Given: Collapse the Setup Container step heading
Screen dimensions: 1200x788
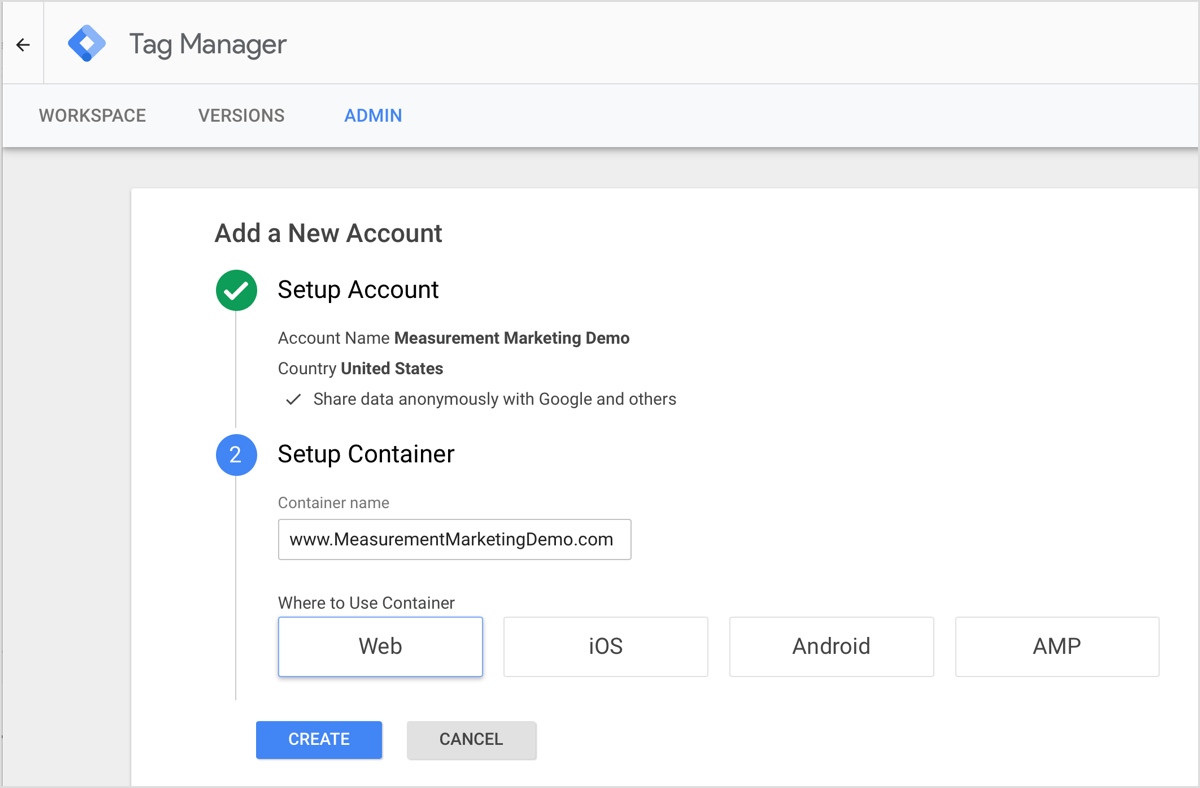Looking at the screenshot, I should click(366, 454).
